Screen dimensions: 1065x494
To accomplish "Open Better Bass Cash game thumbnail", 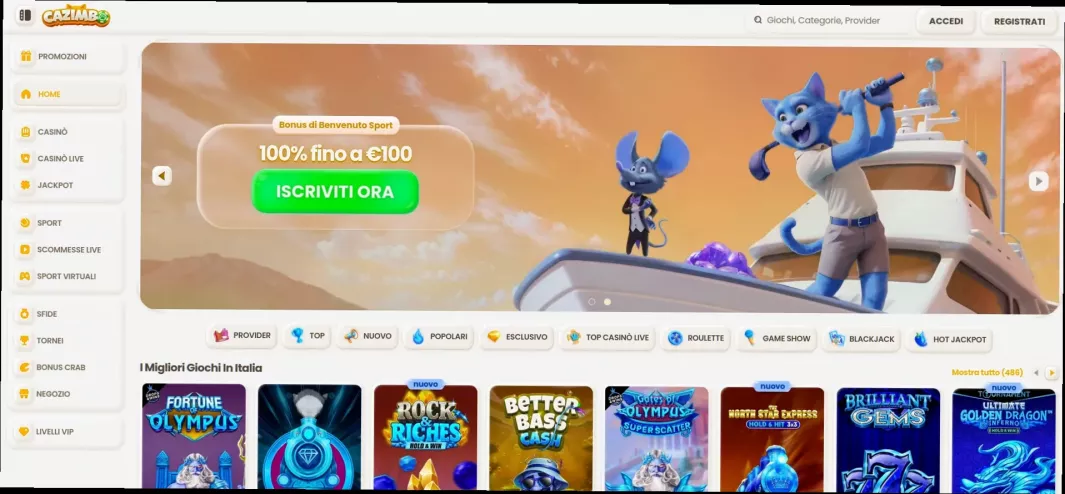I will pyautogui.click(x=541, y=438).
